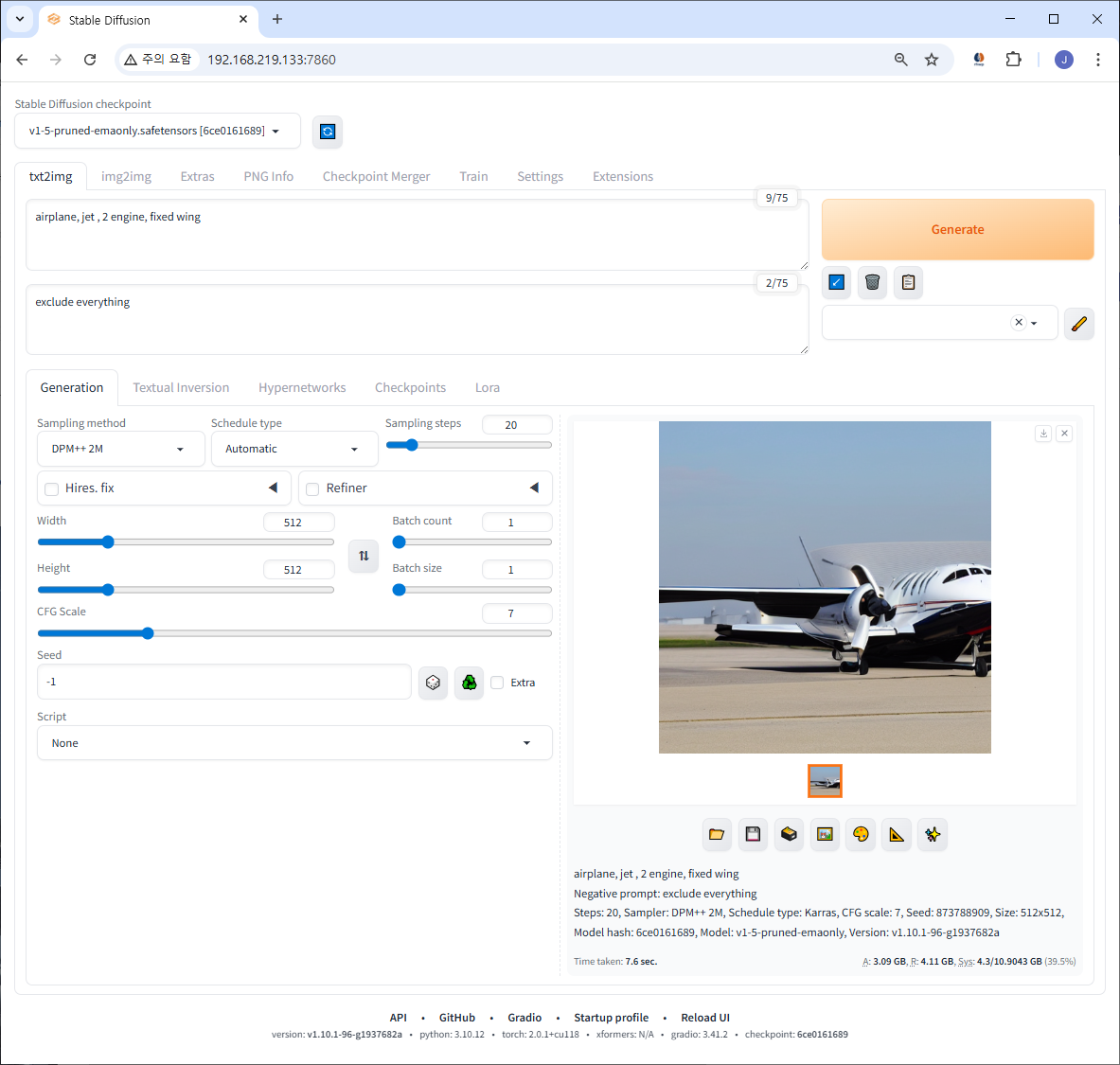Download the generated image icon

coord(1043,434)
